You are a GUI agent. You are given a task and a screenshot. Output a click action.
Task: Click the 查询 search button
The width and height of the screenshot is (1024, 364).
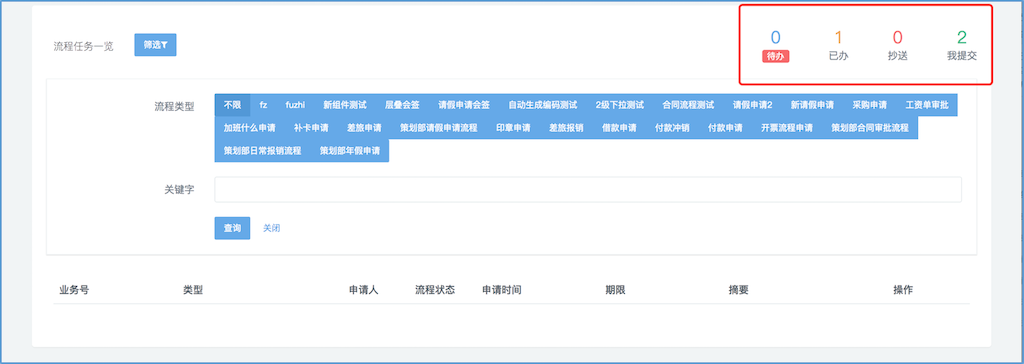click(x=232, y=228)
